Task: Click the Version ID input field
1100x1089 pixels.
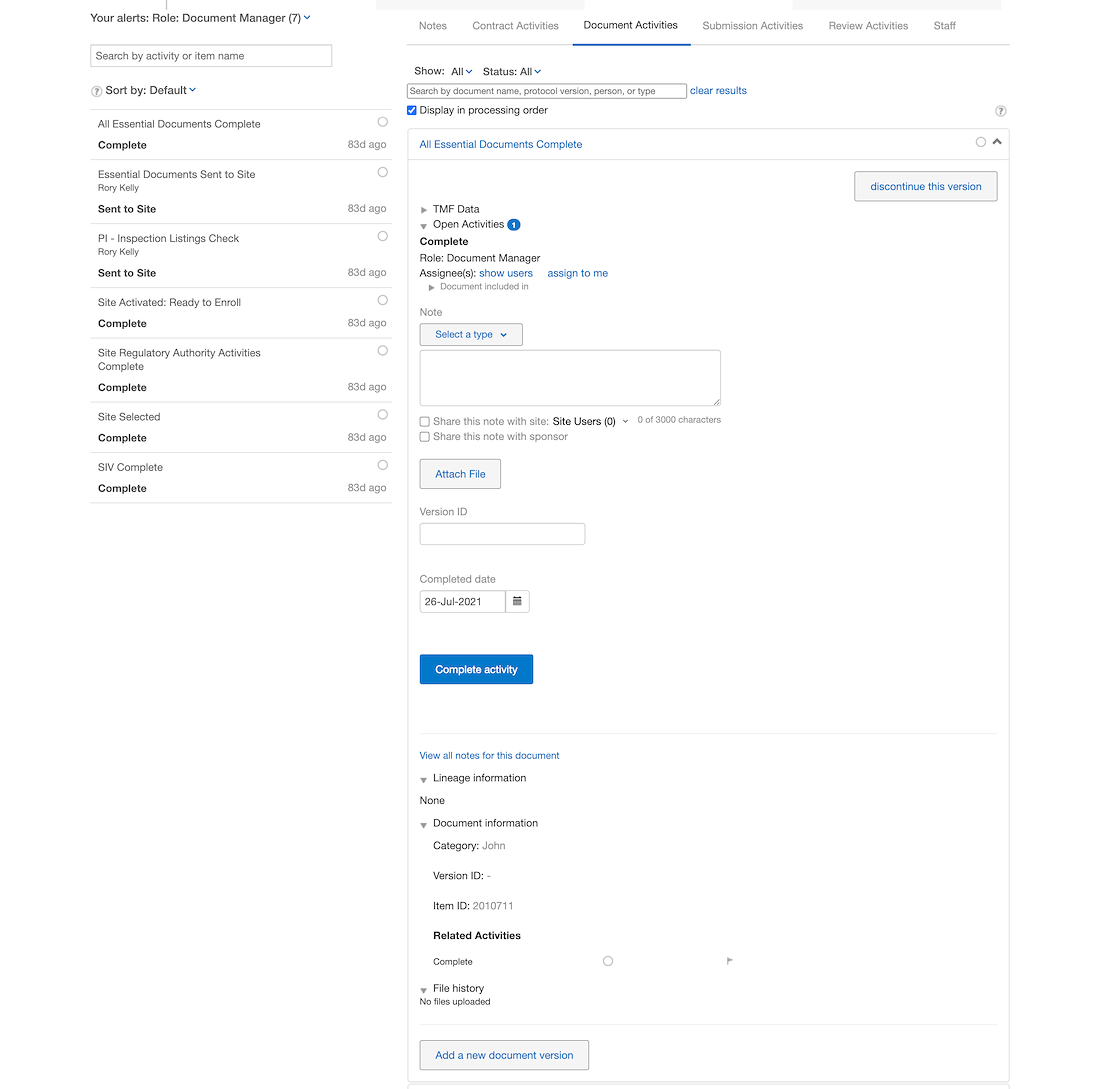Action: 502,534
